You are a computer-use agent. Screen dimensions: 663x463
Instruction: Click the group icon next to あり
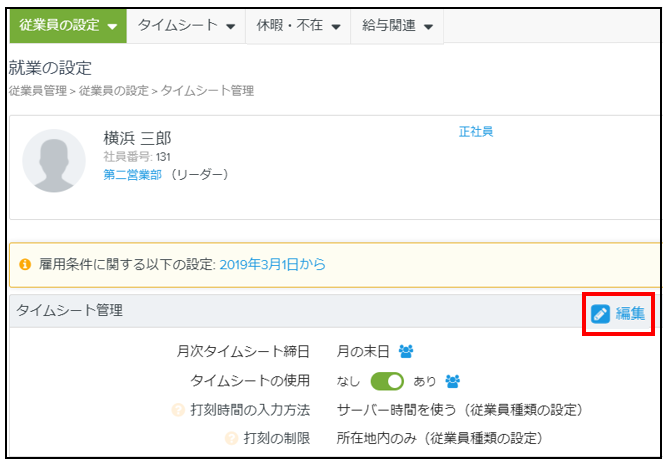point(452,381)
